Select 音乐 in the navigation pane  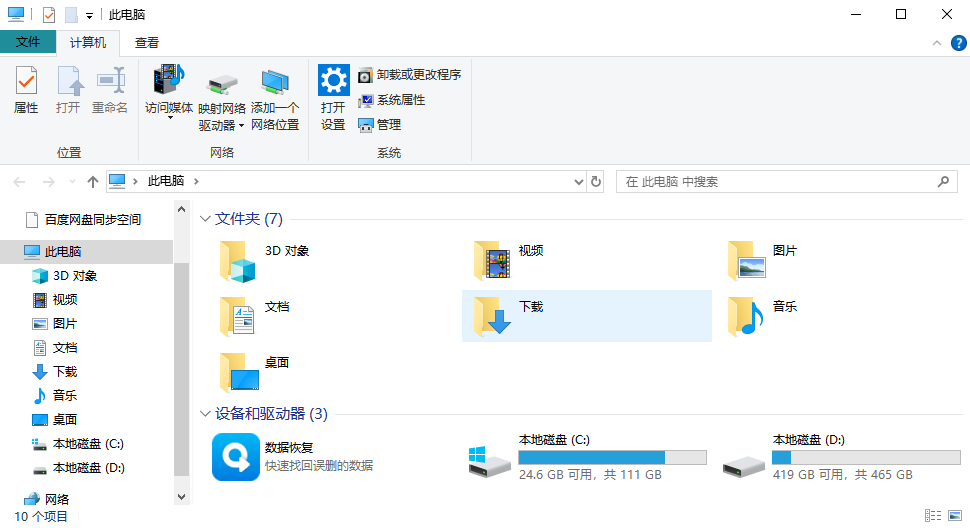pos(64,396)
